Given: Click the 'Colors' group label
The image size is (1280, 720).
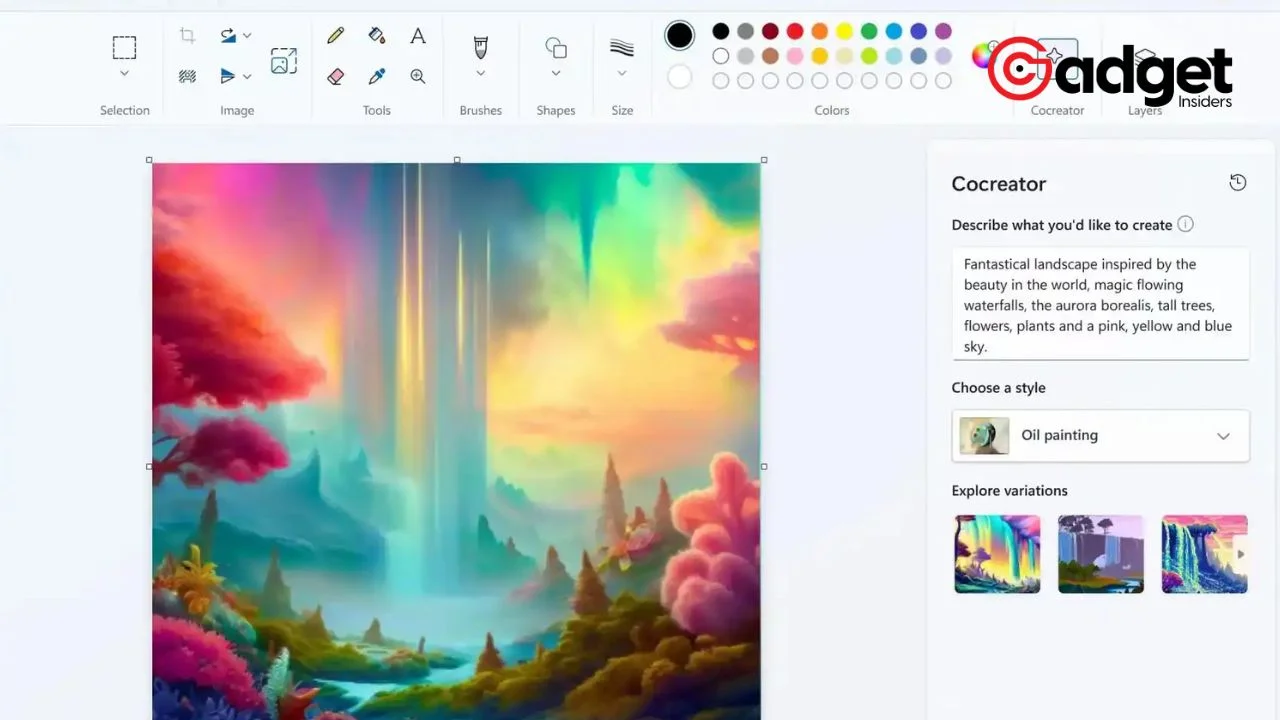Looking at the screenshot, I should pos(832,111).
